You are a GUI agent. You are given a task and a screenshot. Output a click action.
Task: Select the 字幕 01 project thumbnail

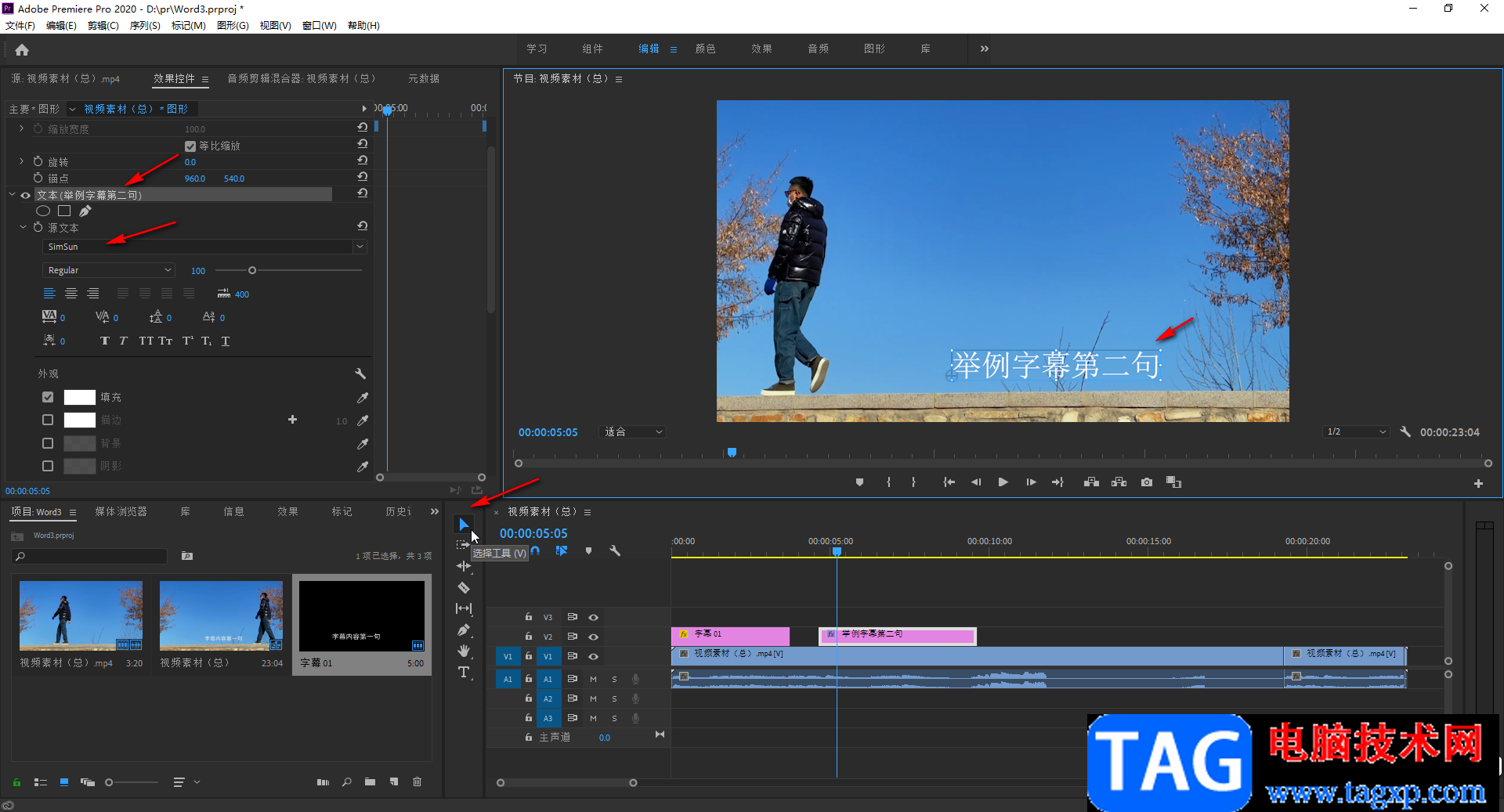(361, 617)
